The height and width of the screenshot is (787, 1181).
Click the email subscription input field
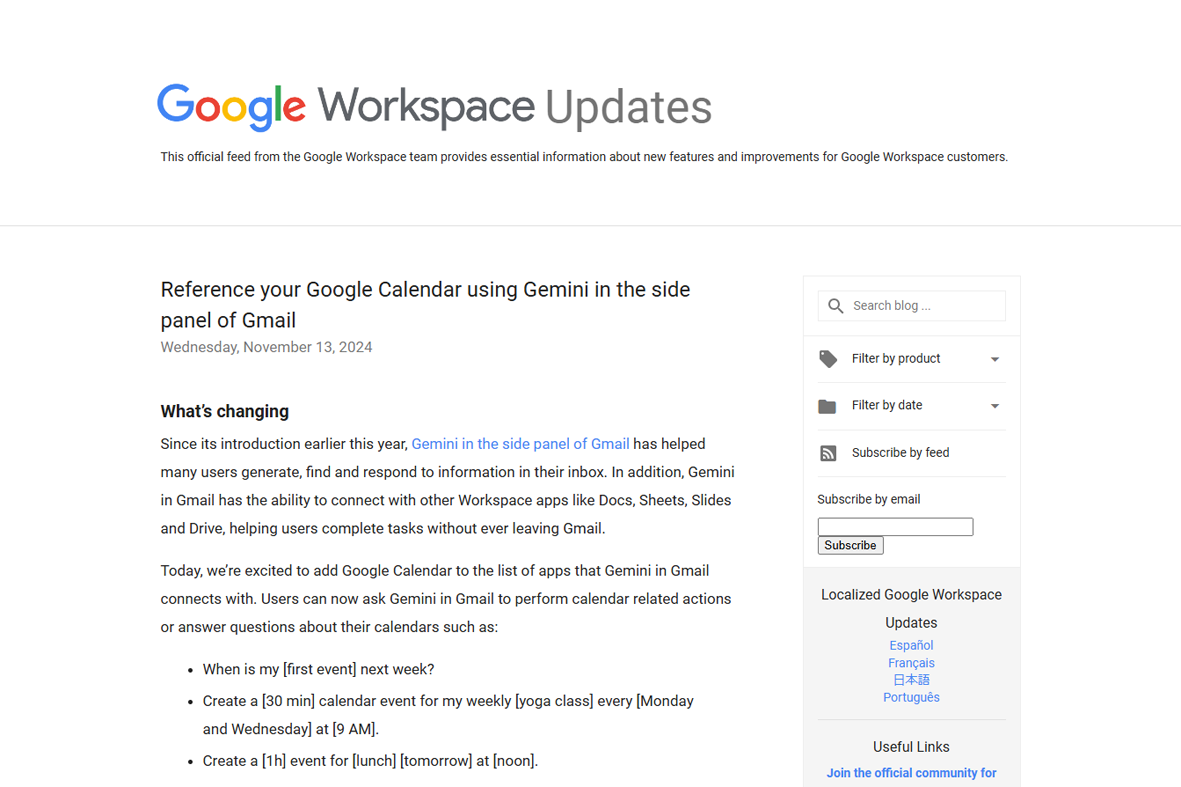(895, 526)
